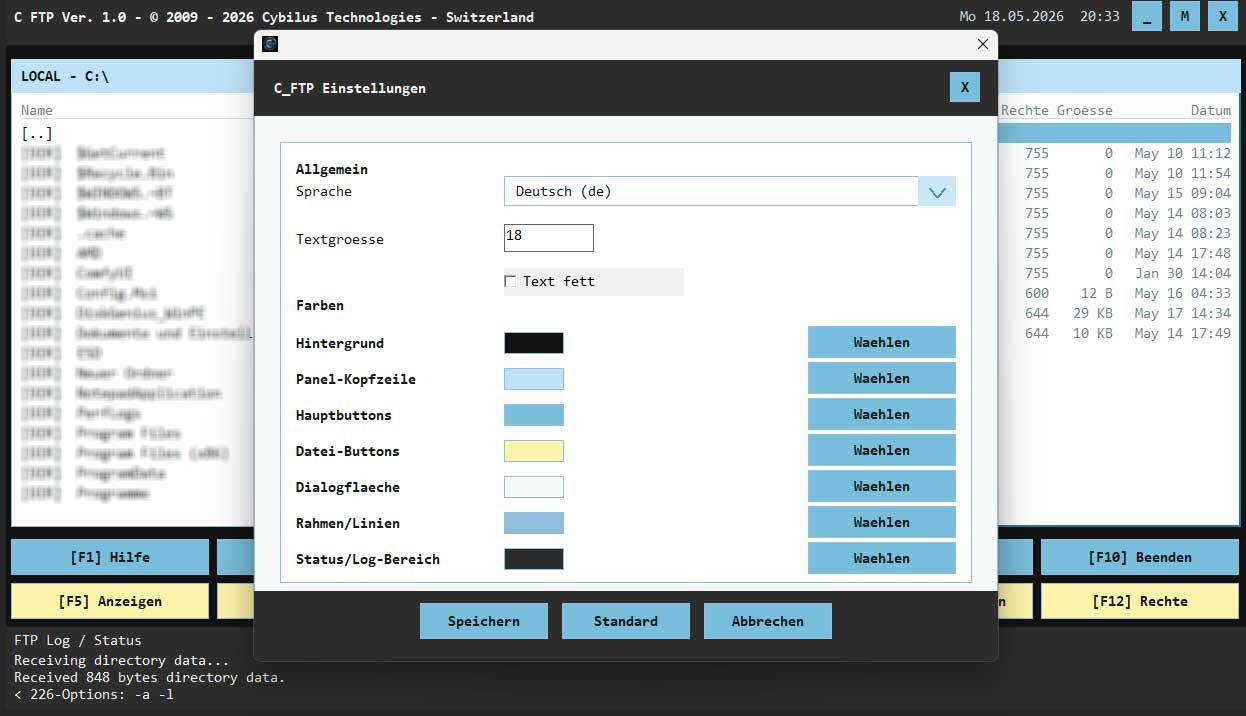Click the Status/Log-Bereich color swatch
Screen dimensions: 1246x716
534,559
